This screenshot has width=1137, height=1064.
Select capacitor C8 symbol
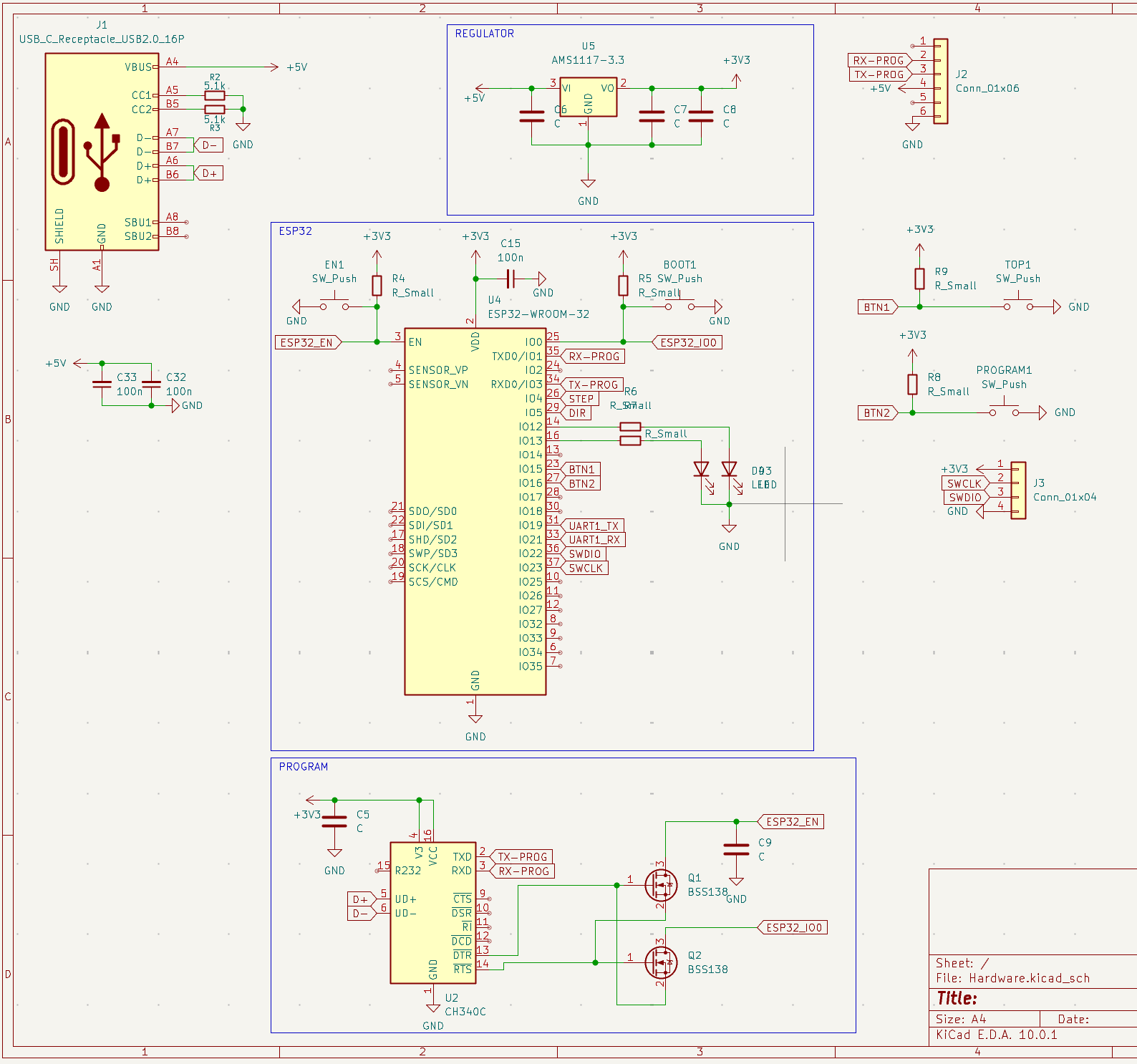click(701, 117)
